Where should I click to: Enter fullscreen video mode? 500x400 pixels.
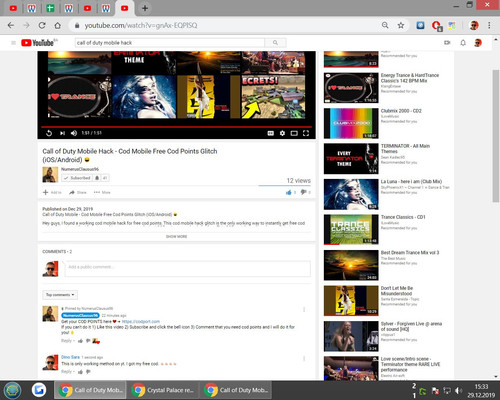(x=306, y=133)
